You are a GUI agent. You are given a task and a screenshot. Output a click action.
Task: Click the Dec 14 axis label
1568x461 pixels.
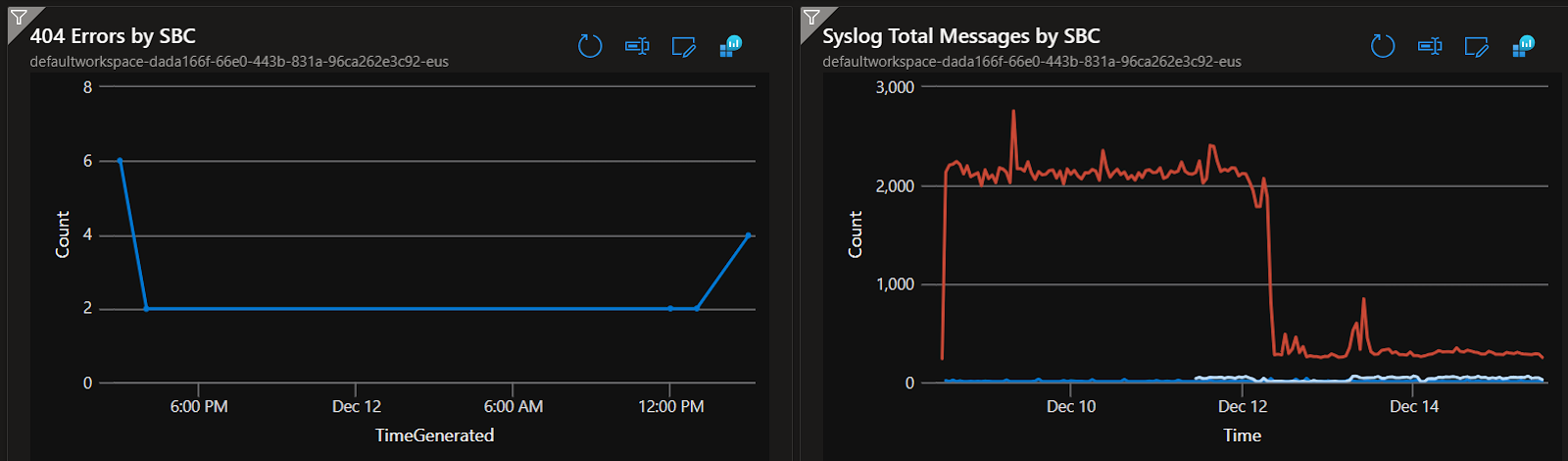point(1414,407)
